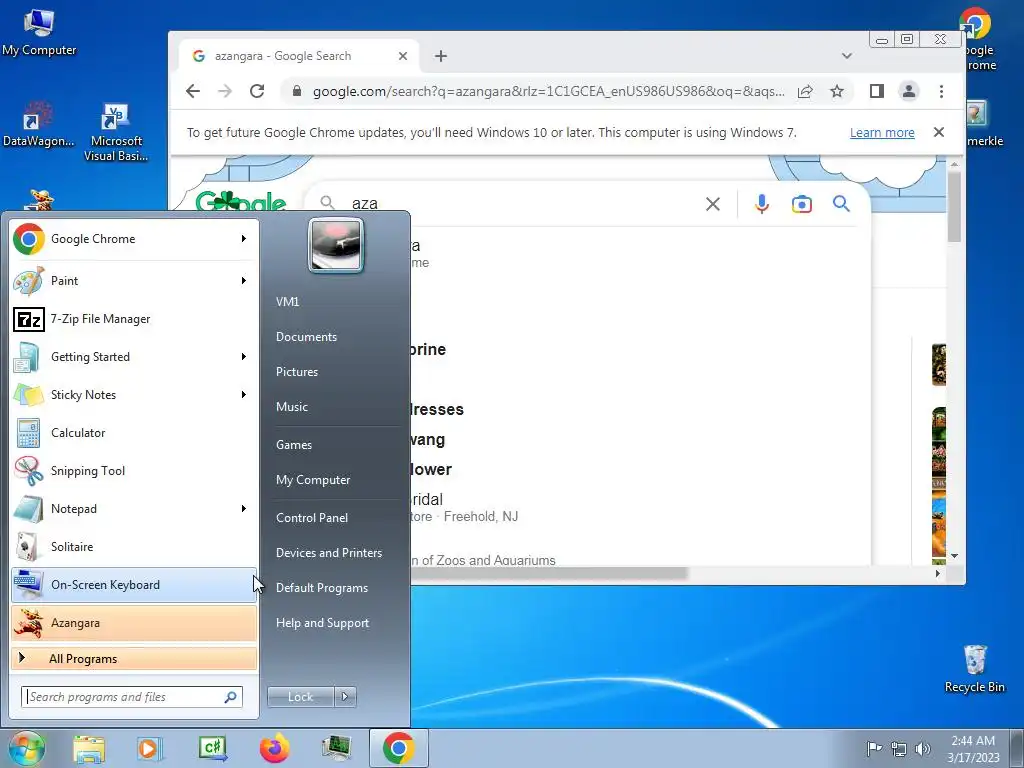Open VM1 user folder

[x=287, y=302]
